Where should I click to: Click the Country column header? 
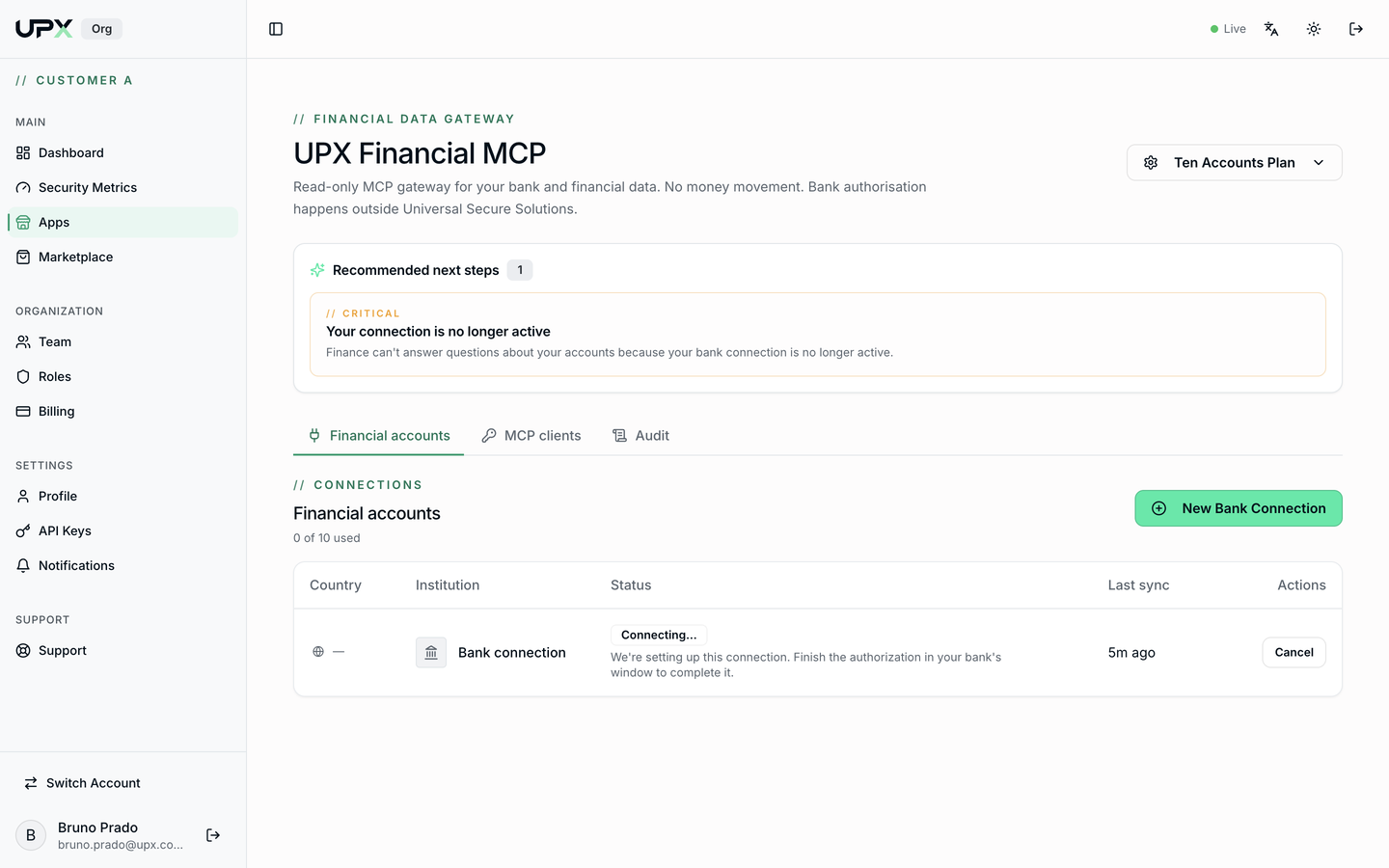[336, 584]
